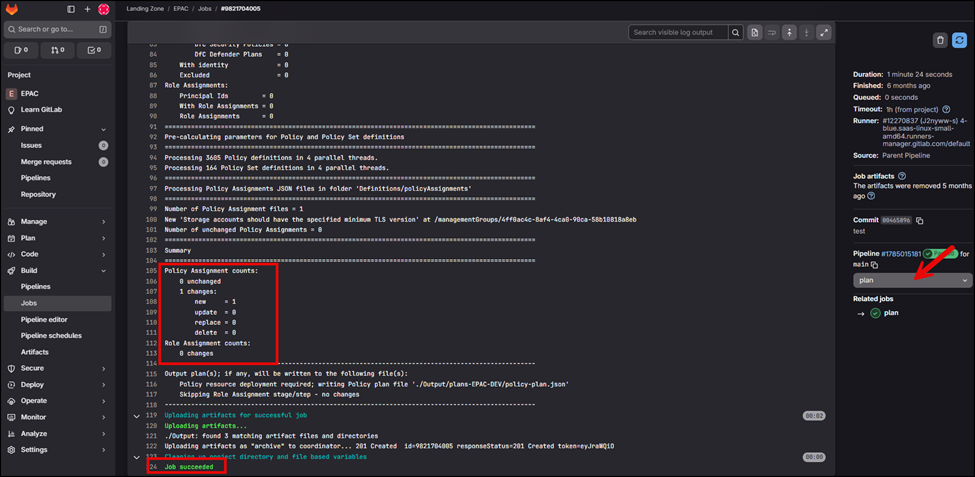Open the Pipeline editor
The height and width of the screenshot is (477, 975).
coord(58,320)
